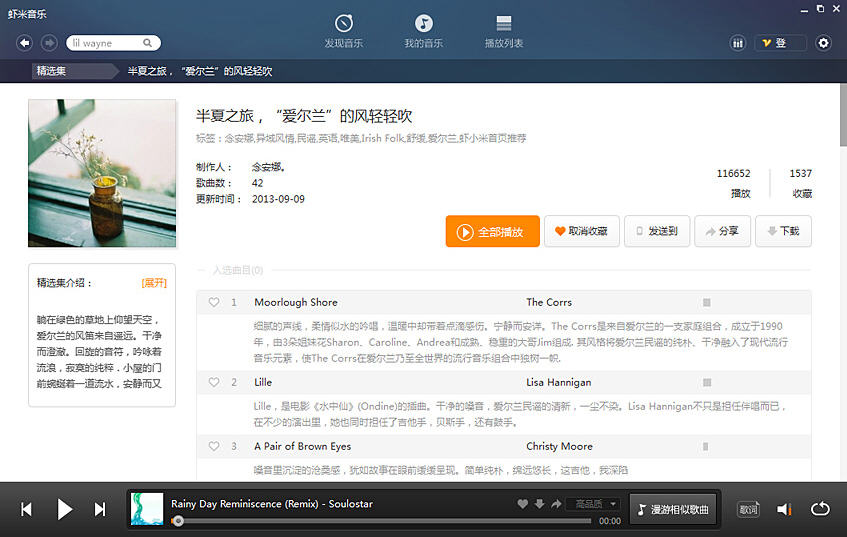Mute the volume speaker icon

click(785, 510)
